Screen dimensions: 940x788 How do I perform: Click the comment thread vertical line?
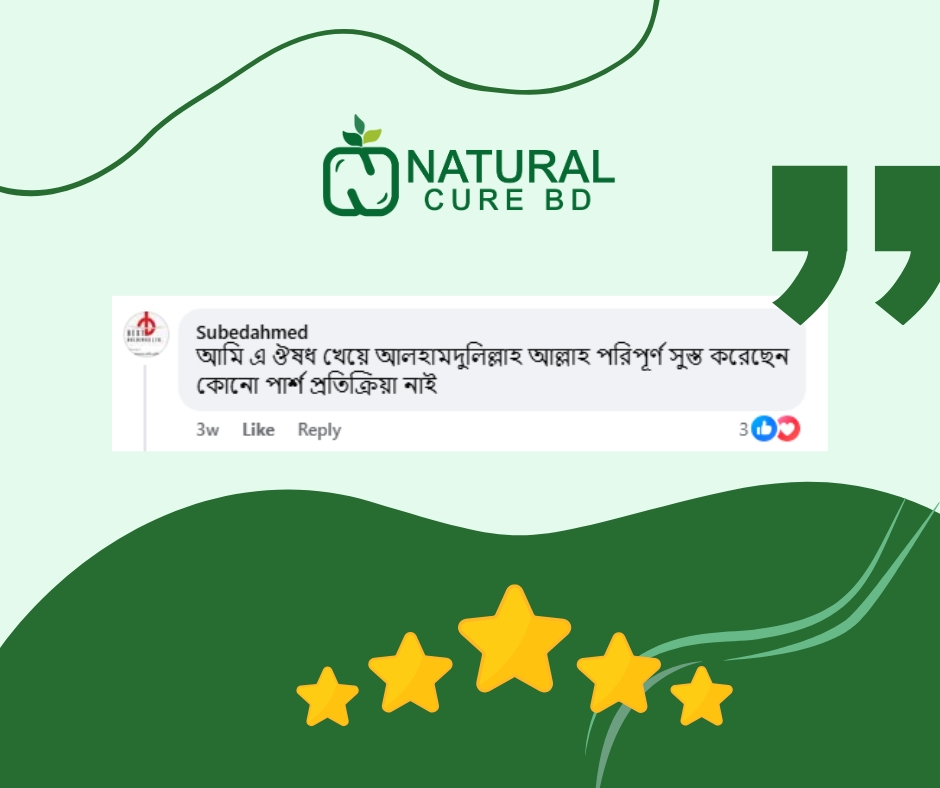145,407
